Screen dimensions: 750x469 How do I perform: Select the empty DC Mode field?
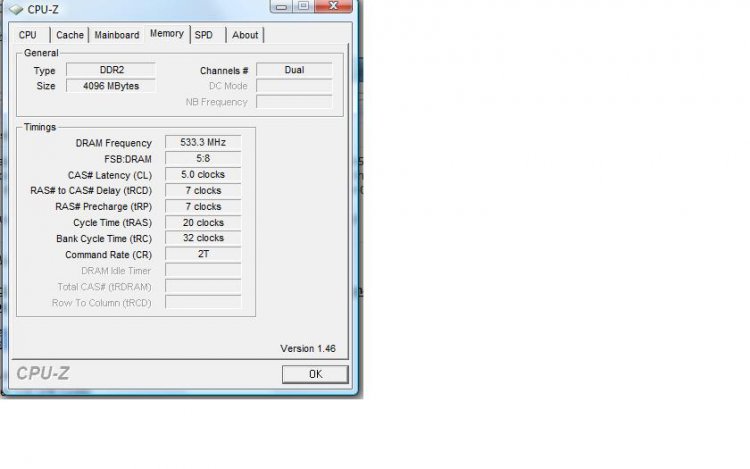point(294,86)
